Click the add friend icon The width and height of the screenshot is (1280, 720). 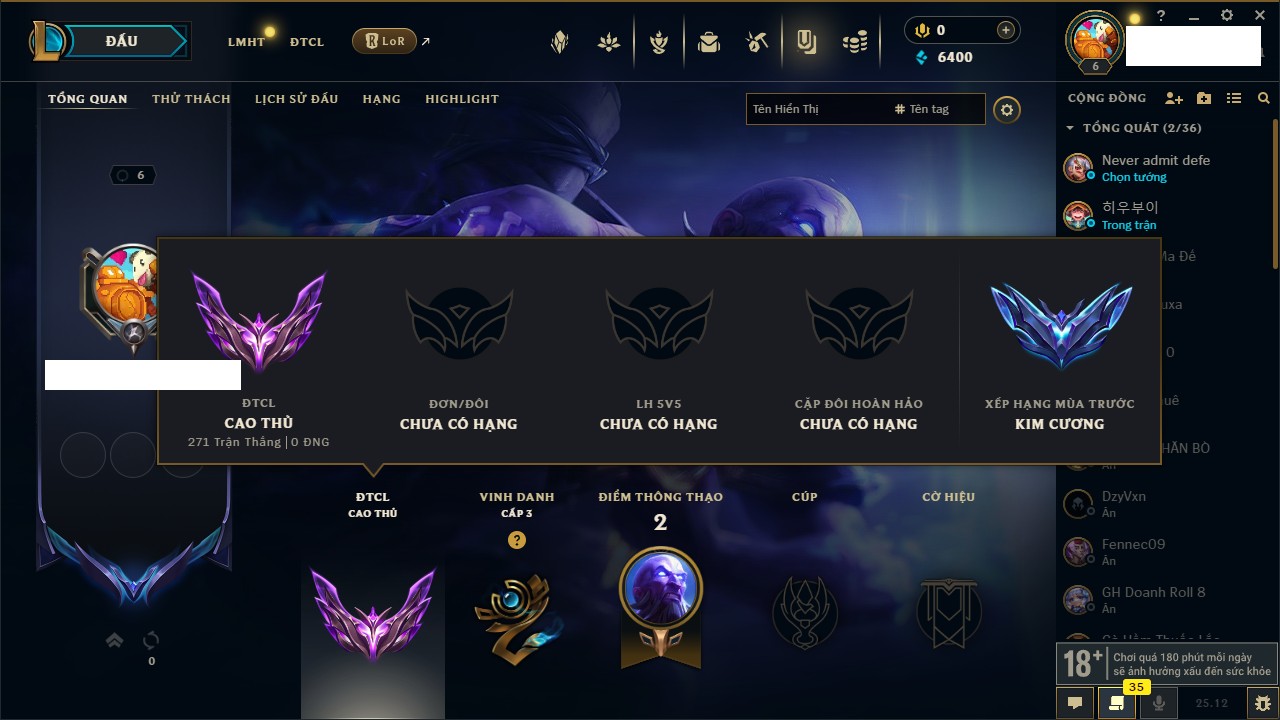(1174, 98)
